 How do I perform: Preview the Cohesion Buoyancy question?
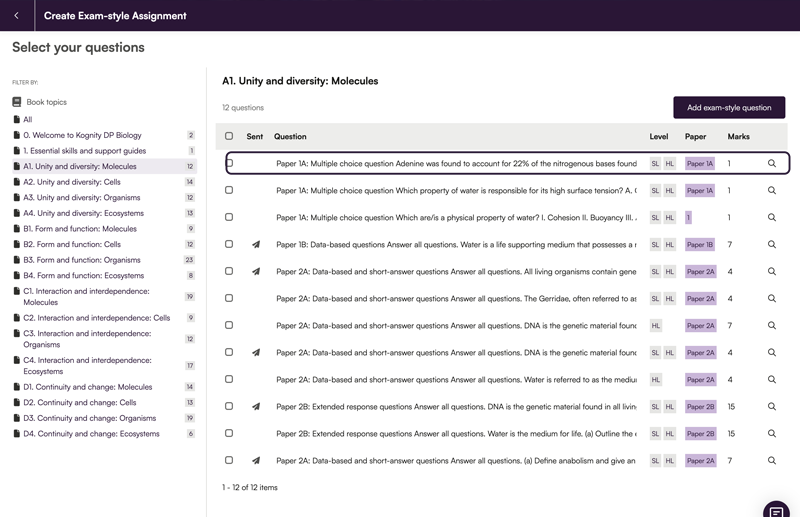point(771,217)
